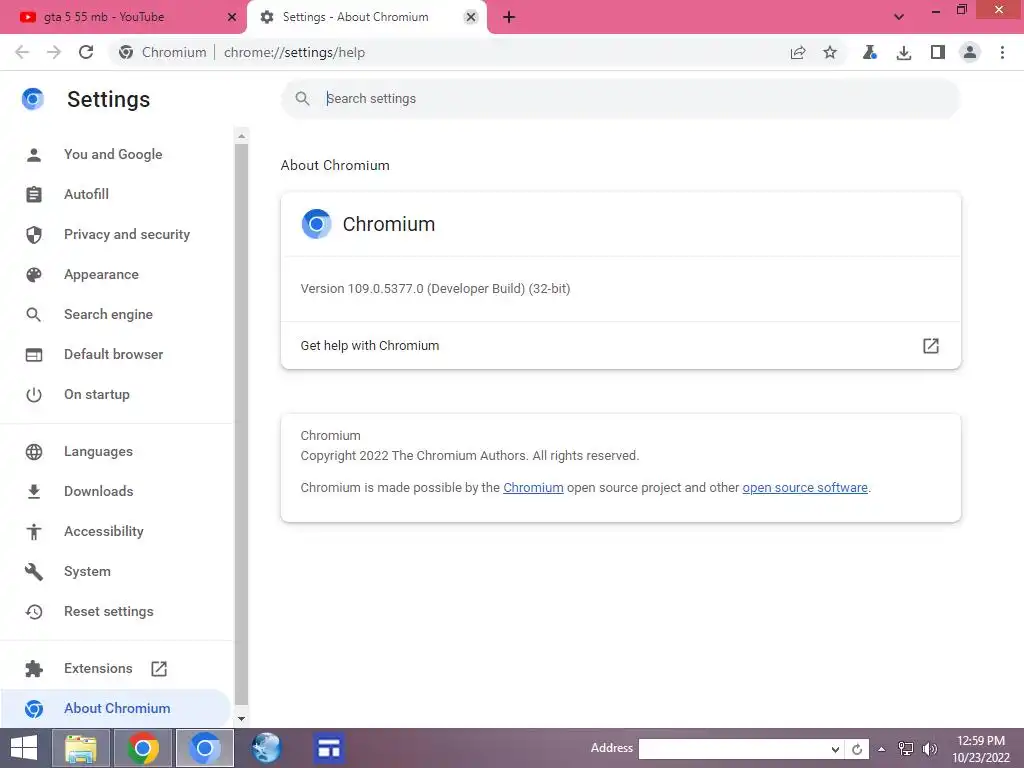
Task: Close the Settings - About Chromium tab
Action: (x=470, y=17)
